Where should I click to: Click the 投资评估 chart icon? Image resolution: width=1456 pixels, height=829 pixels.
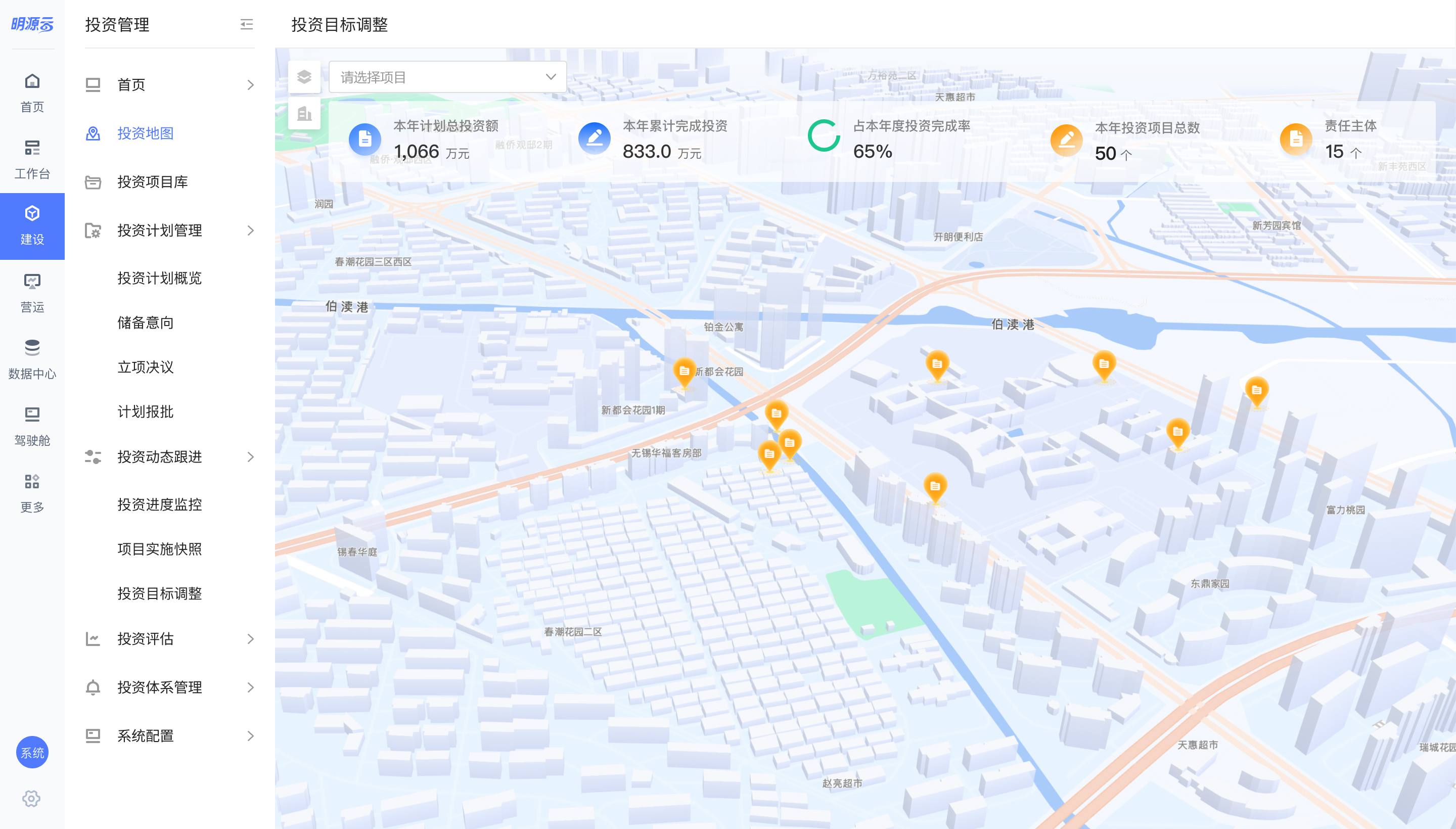click(93, 639)
